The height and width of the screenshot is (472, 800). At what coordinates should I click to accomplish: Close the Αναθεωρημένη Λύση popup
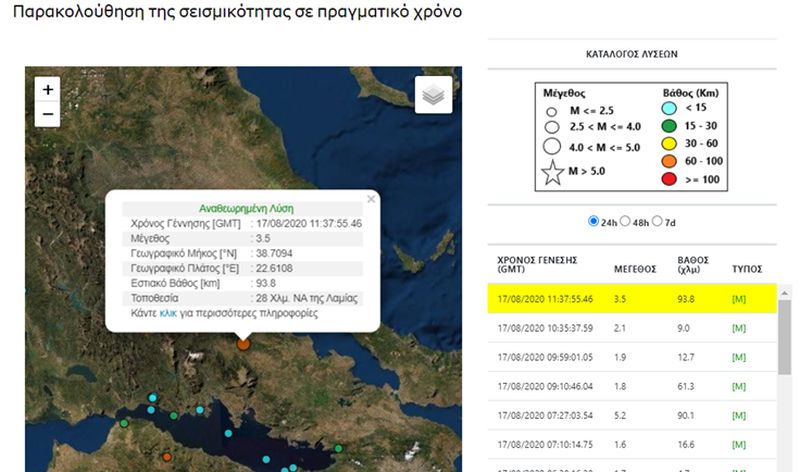[x=371, y=198]
